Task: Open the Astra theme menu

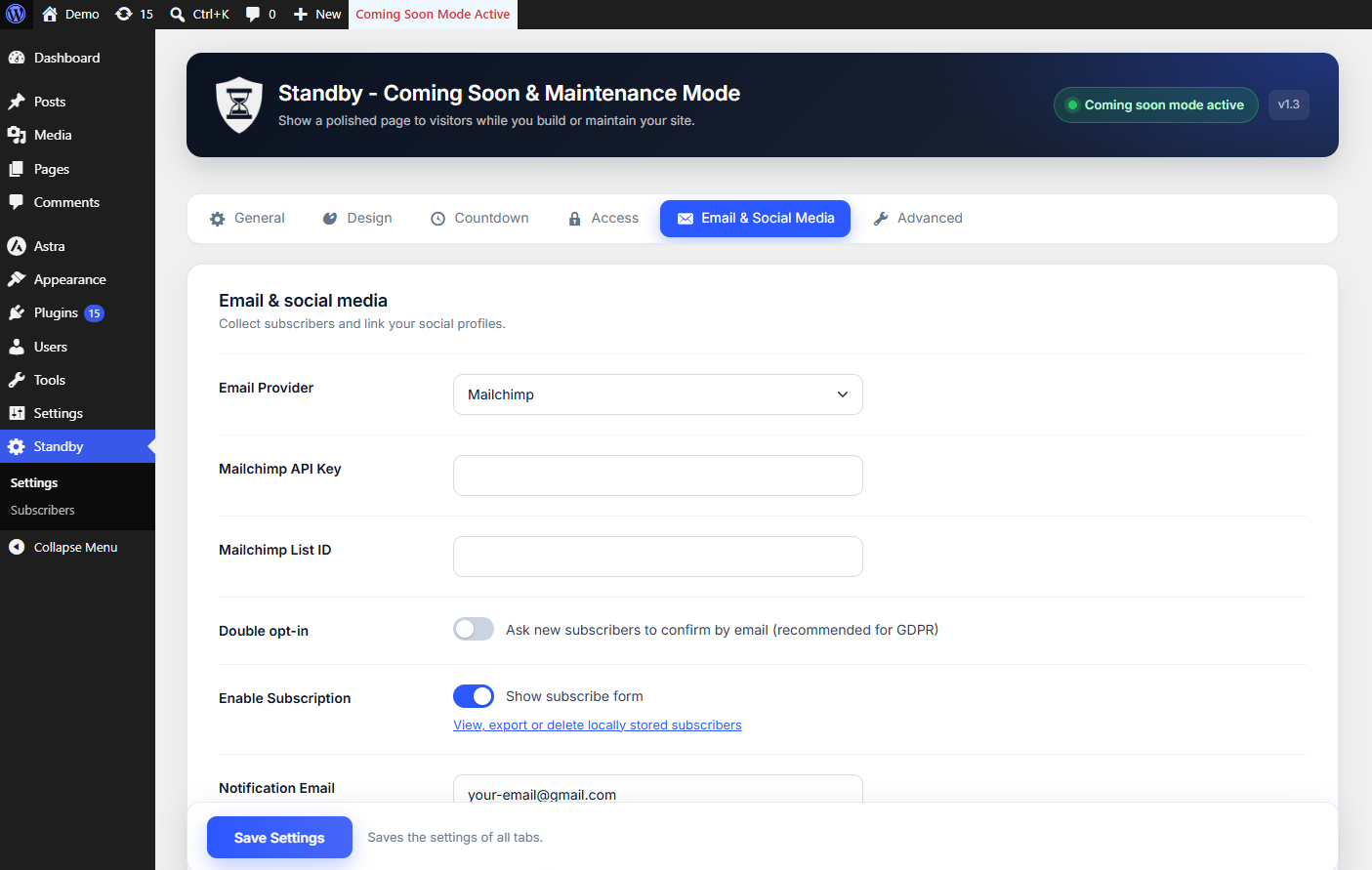Action: [77, 246]
